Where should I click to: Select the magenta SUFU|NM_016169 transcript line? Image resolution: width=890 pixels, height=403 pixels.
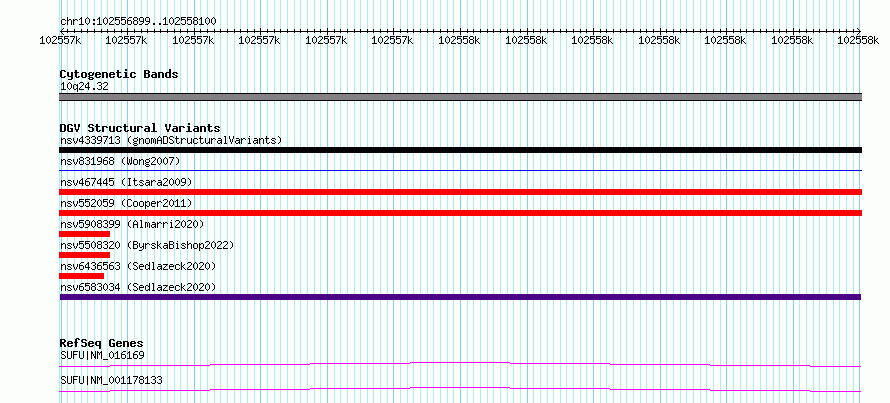tap(460, 364)
